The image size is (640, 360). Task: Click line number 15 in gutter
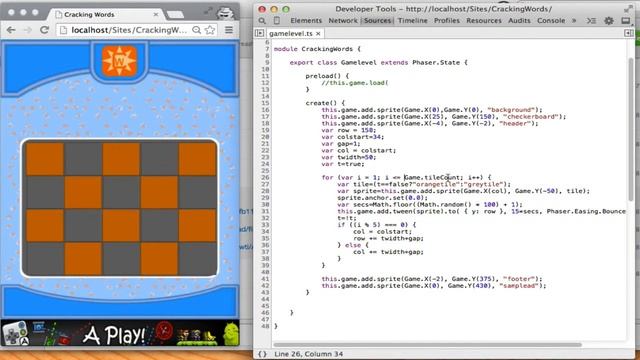(265, 103)
